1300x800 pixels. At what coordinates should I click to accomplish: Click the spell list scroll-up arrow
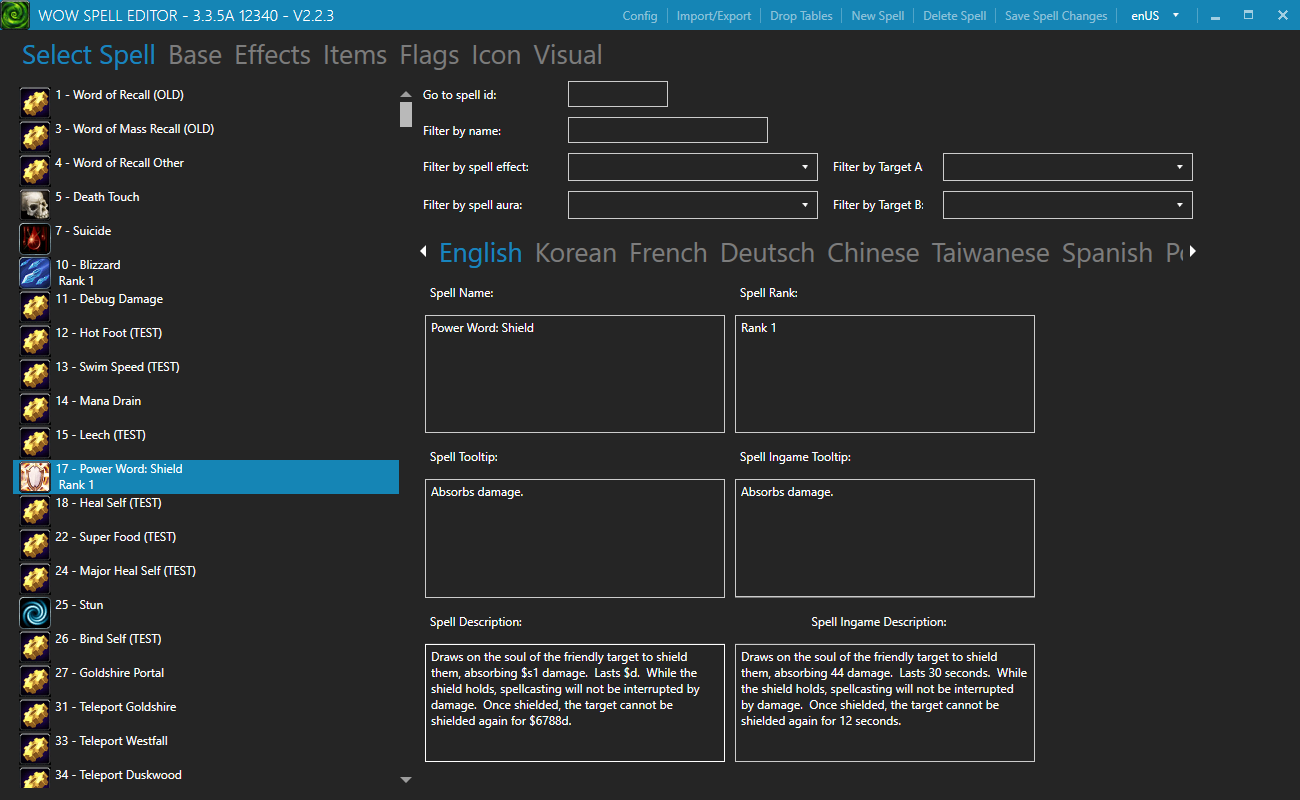coord(406,94)
